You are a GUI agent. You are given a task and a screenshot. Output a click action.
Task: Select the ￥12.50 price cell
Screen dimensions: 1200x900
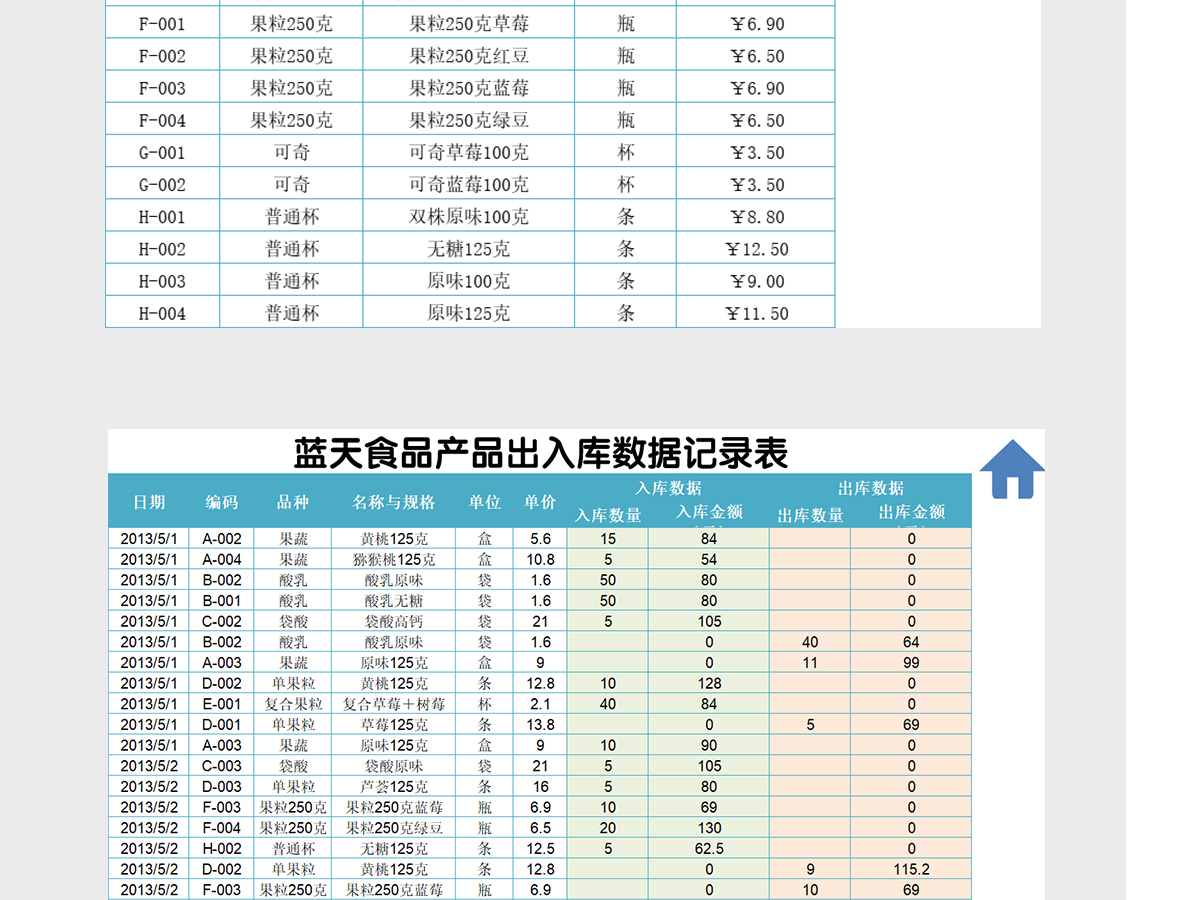point(756,249)
